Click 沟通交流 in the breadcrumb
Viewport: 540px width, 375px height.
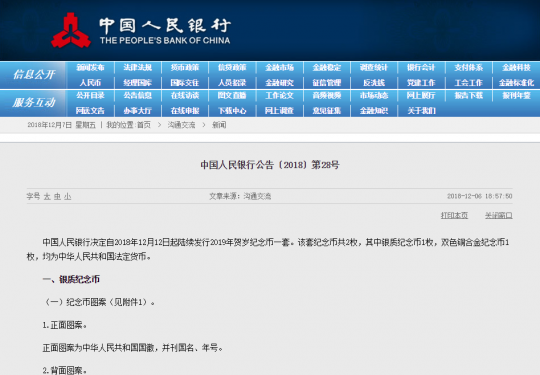coord(181,125)
